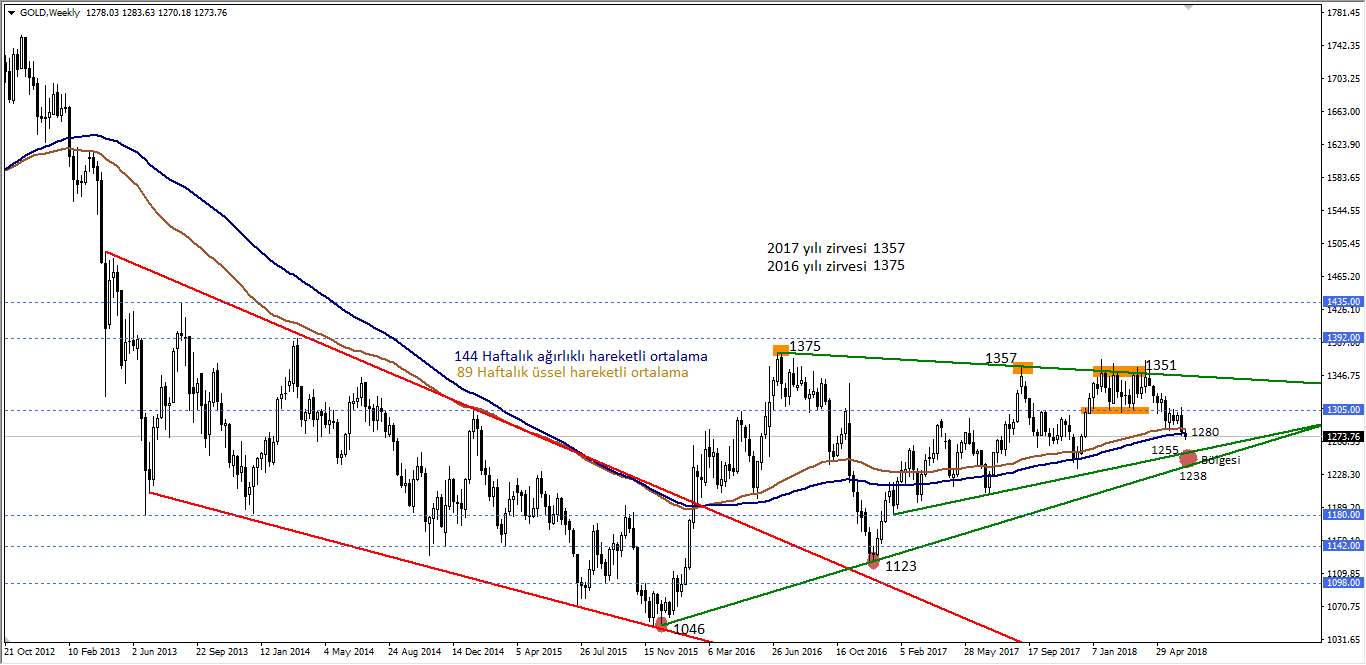1366x665 pixels.
Task: Click the '2017 yılı zirvesi 1357' text annotation
Action: pos(836,248)
